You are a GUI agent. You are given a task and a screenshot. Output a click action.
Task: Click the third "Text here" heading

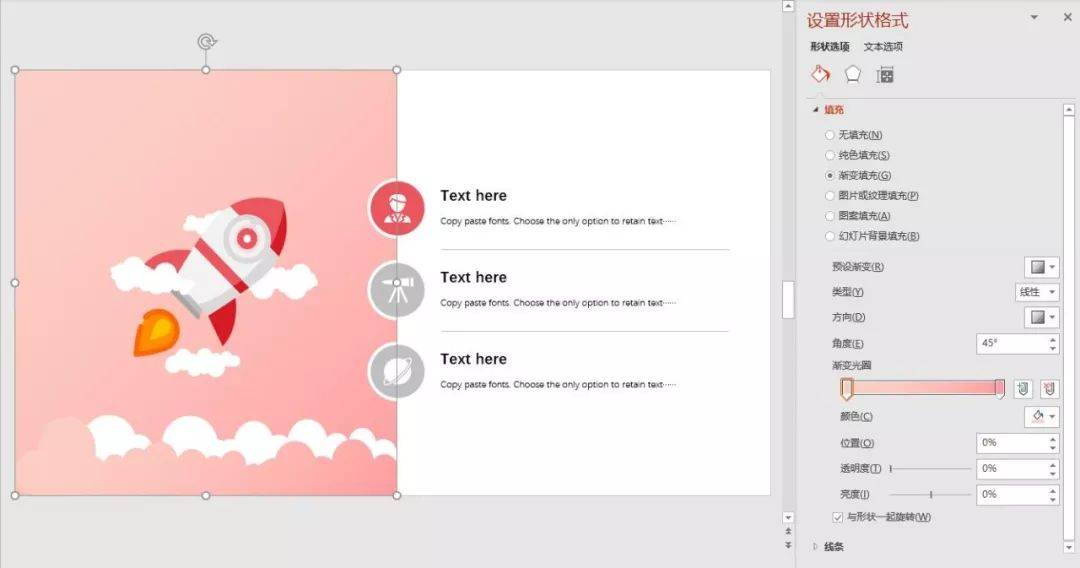coord(473,359)
